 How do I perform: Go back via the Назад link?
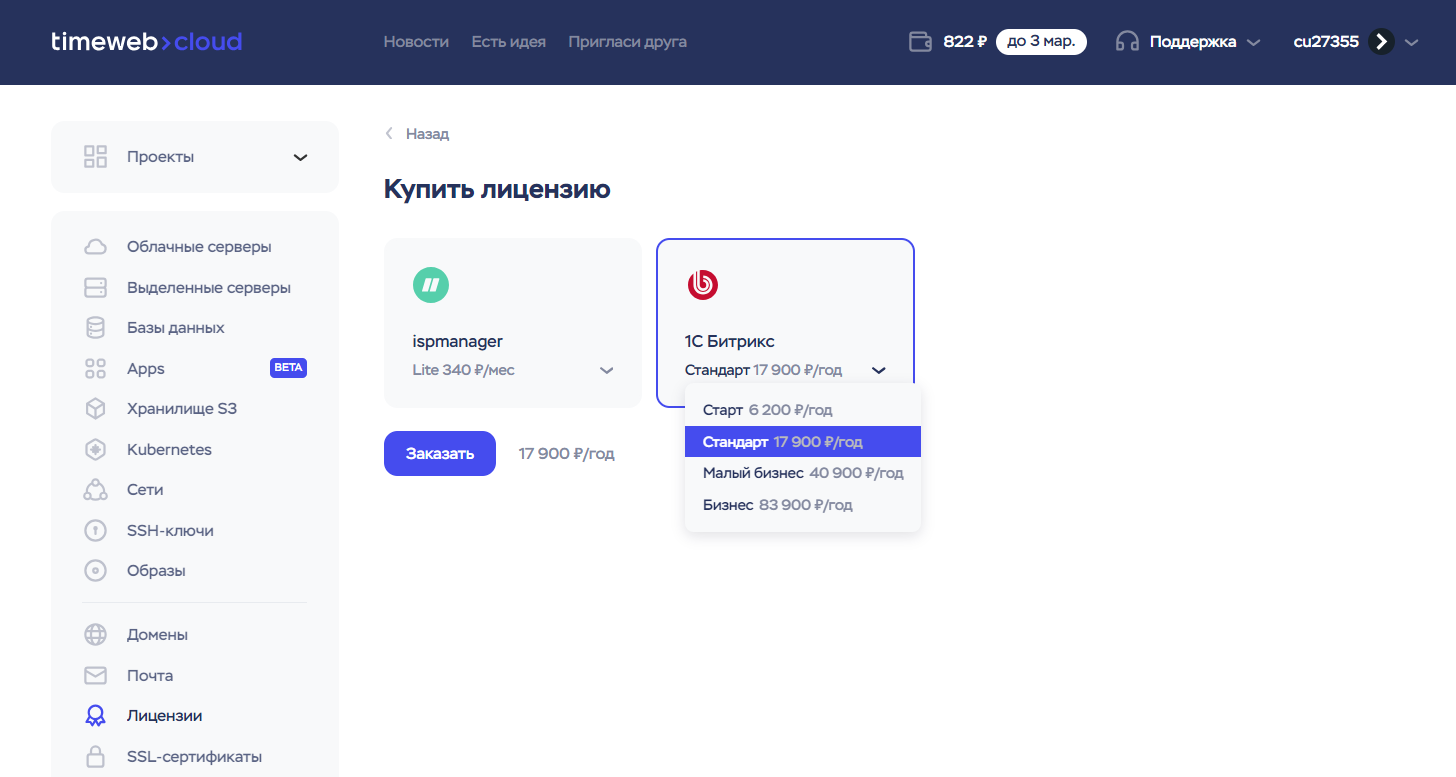428,134
